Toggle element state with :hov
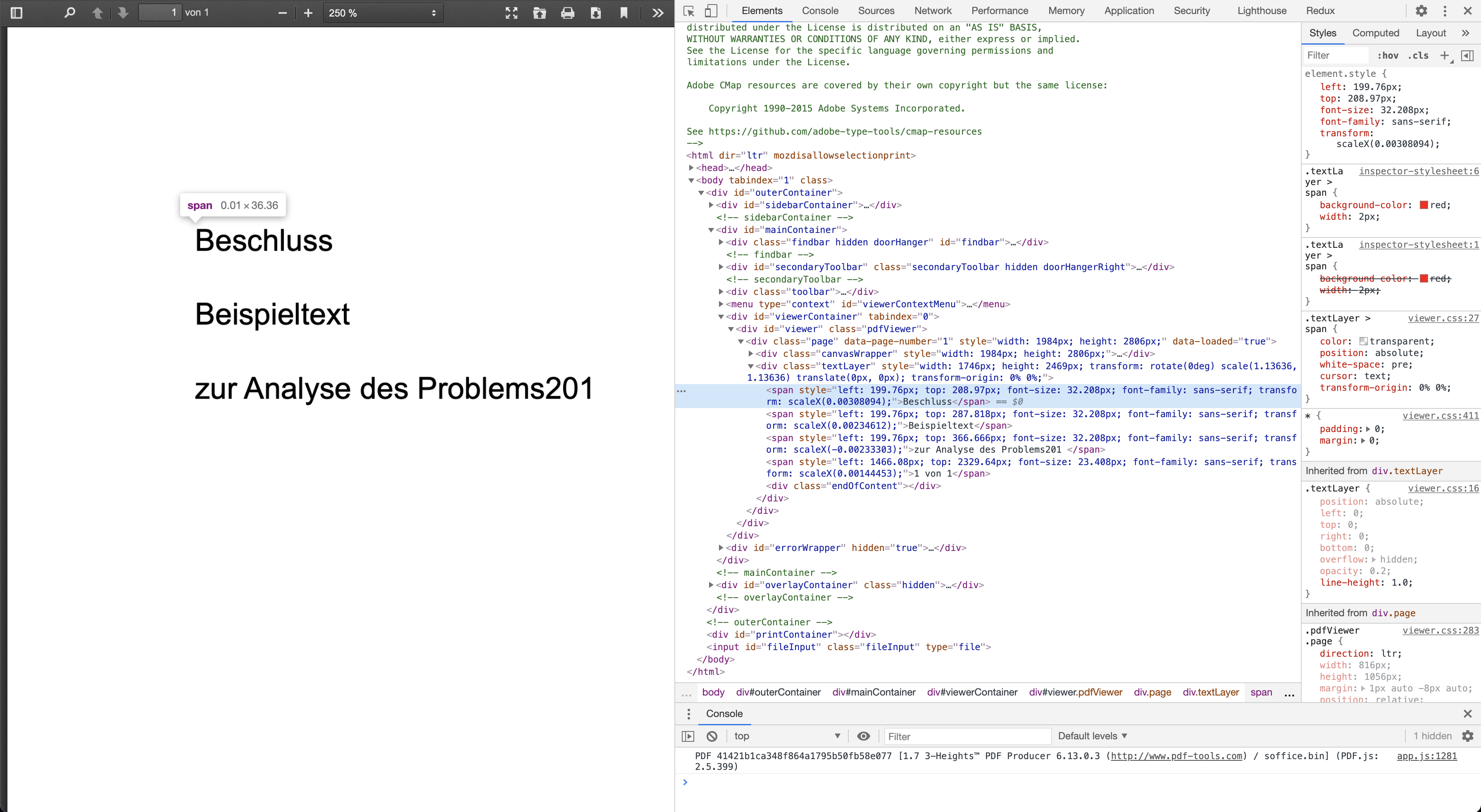This screenshot has height=812, width=1481. click(1388, 55)
